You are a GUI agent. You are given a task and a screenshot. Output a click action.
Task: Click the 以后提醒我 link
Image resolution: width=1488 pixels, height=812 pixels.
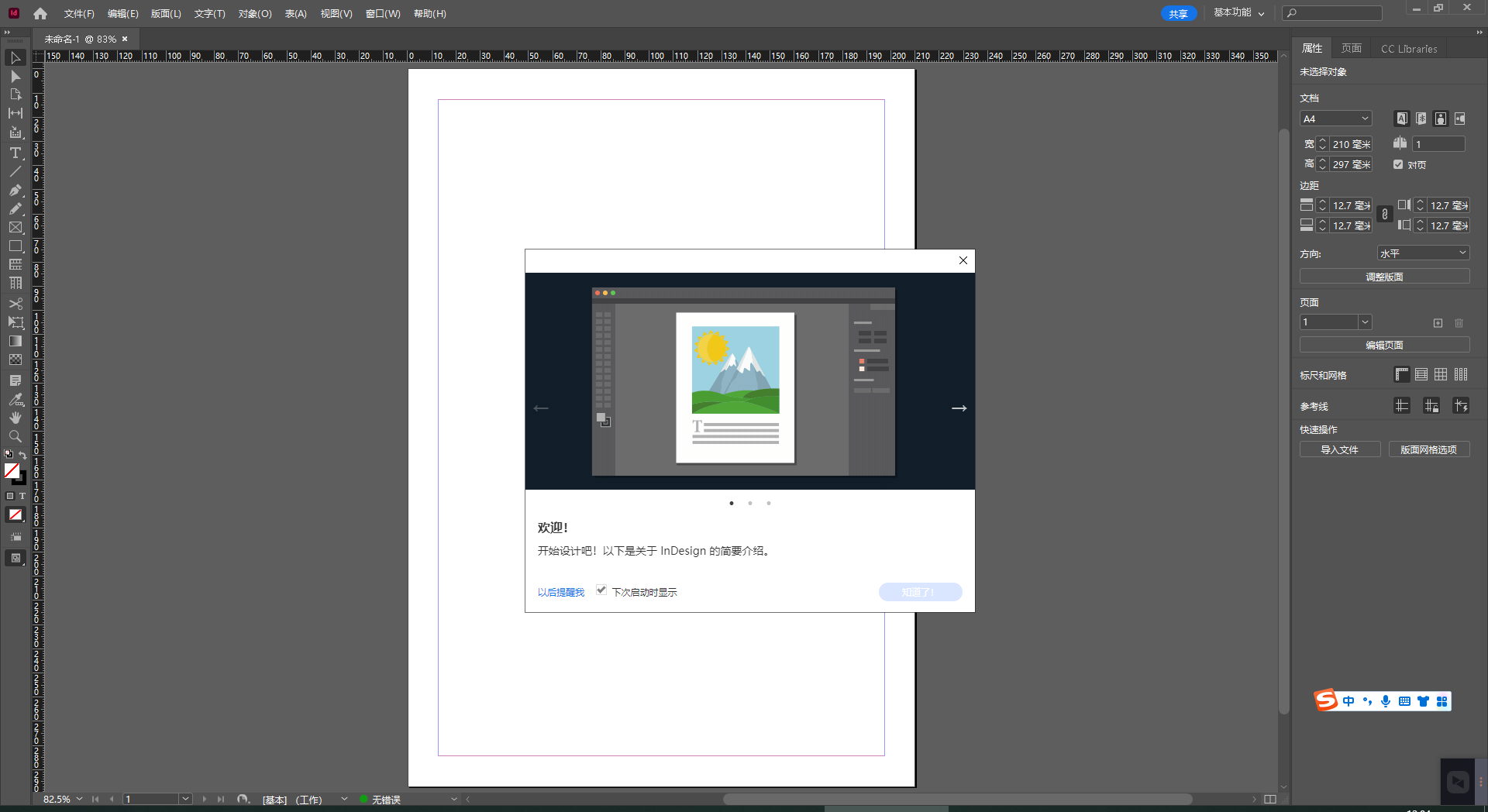pyautogui.click(x=561, y=592)
